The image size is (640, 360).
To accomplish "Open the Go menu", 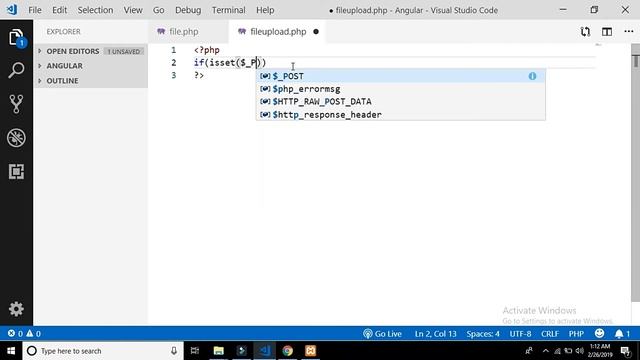I will [x=158, y=10].
